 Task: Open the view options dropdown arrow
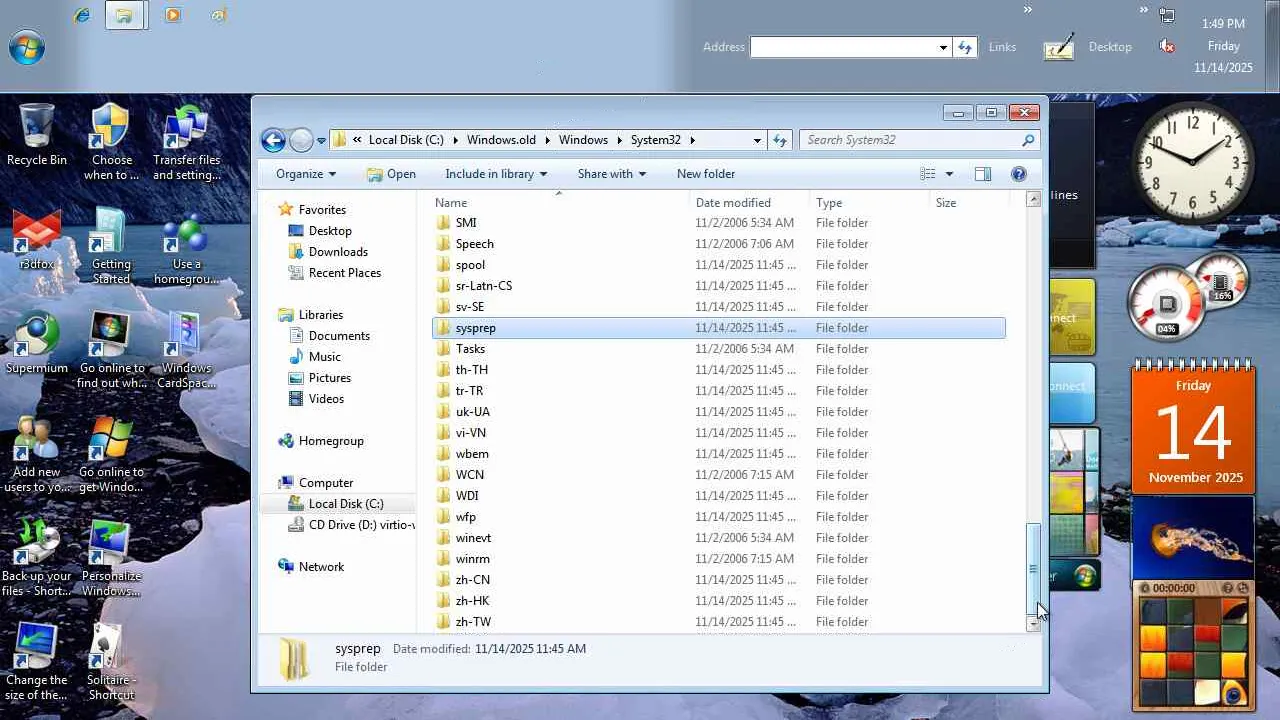(x=949, y=174)
